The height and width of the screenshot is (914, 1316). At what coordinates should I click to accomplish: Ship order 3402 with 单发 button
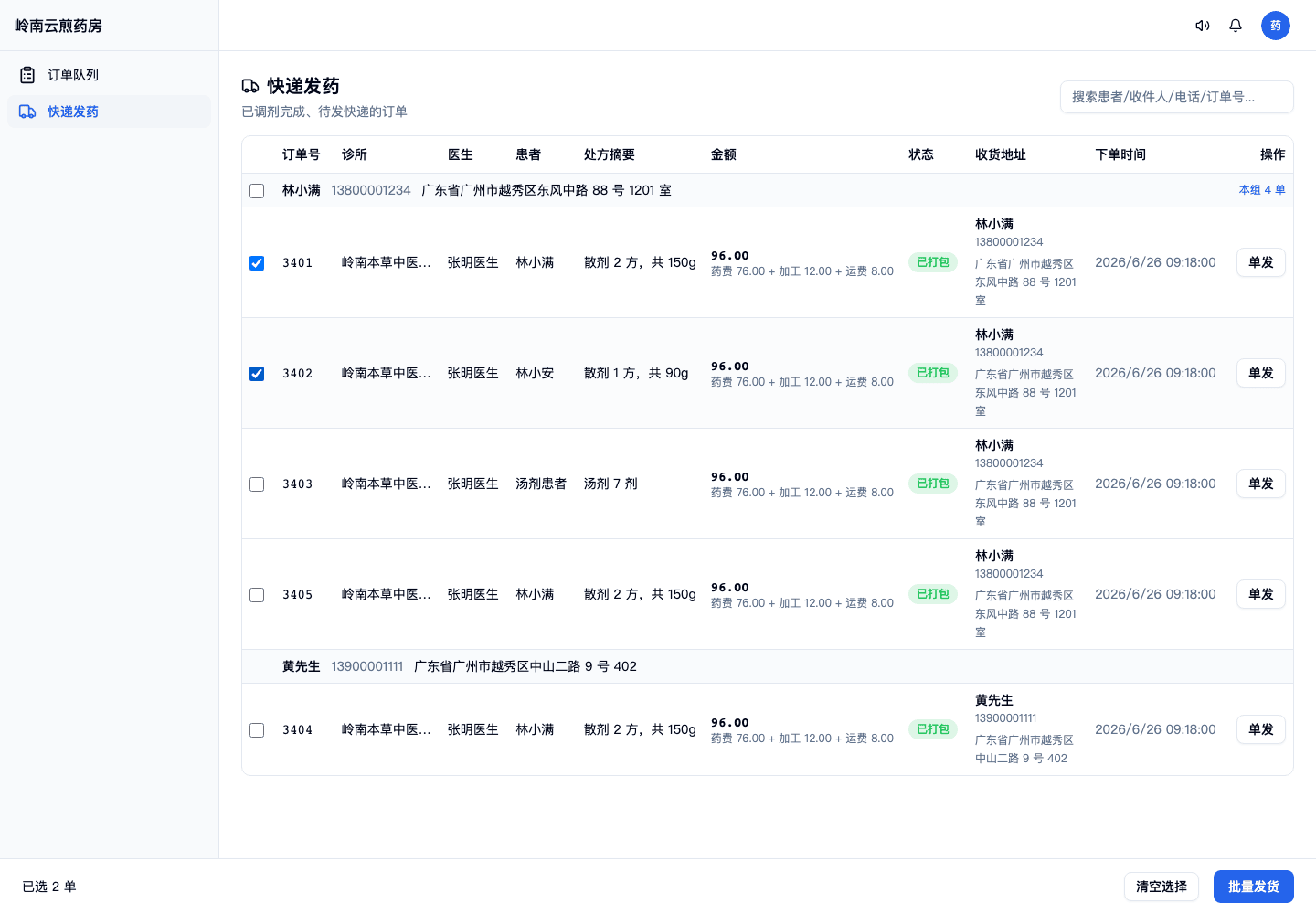coord(1261,373)
